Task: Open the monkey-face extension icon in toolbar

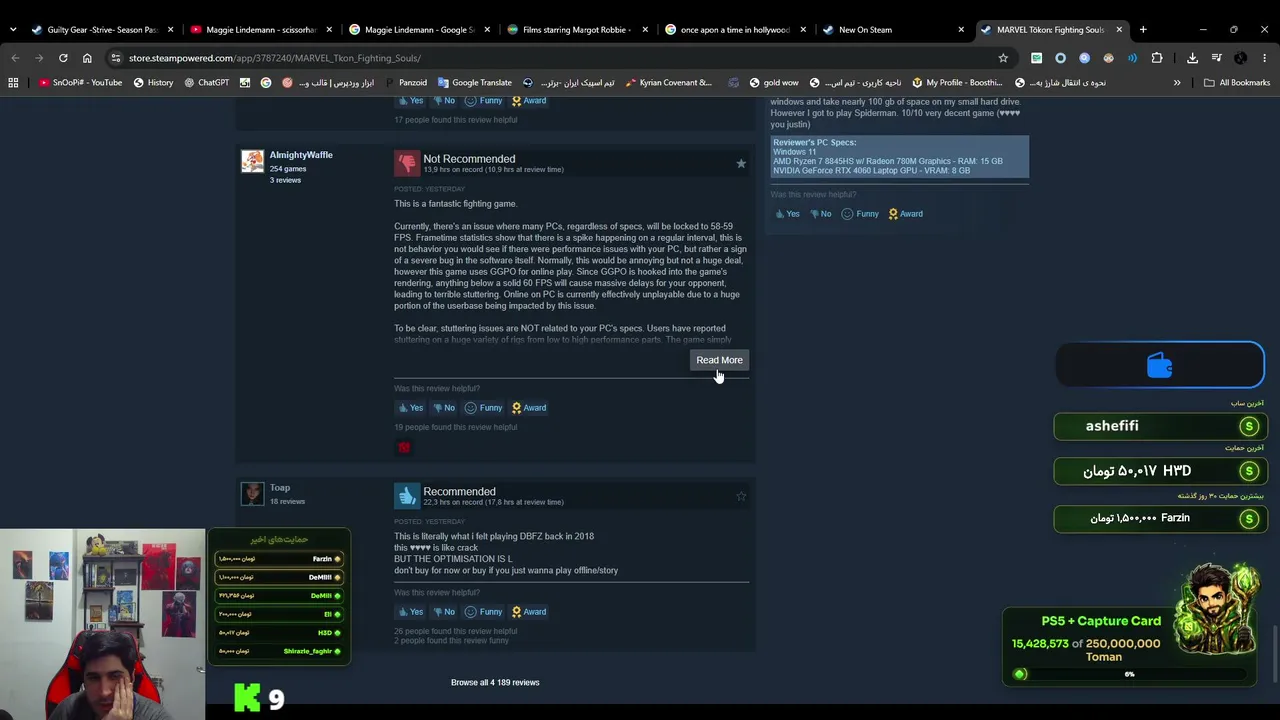Action: (1108, 58)
